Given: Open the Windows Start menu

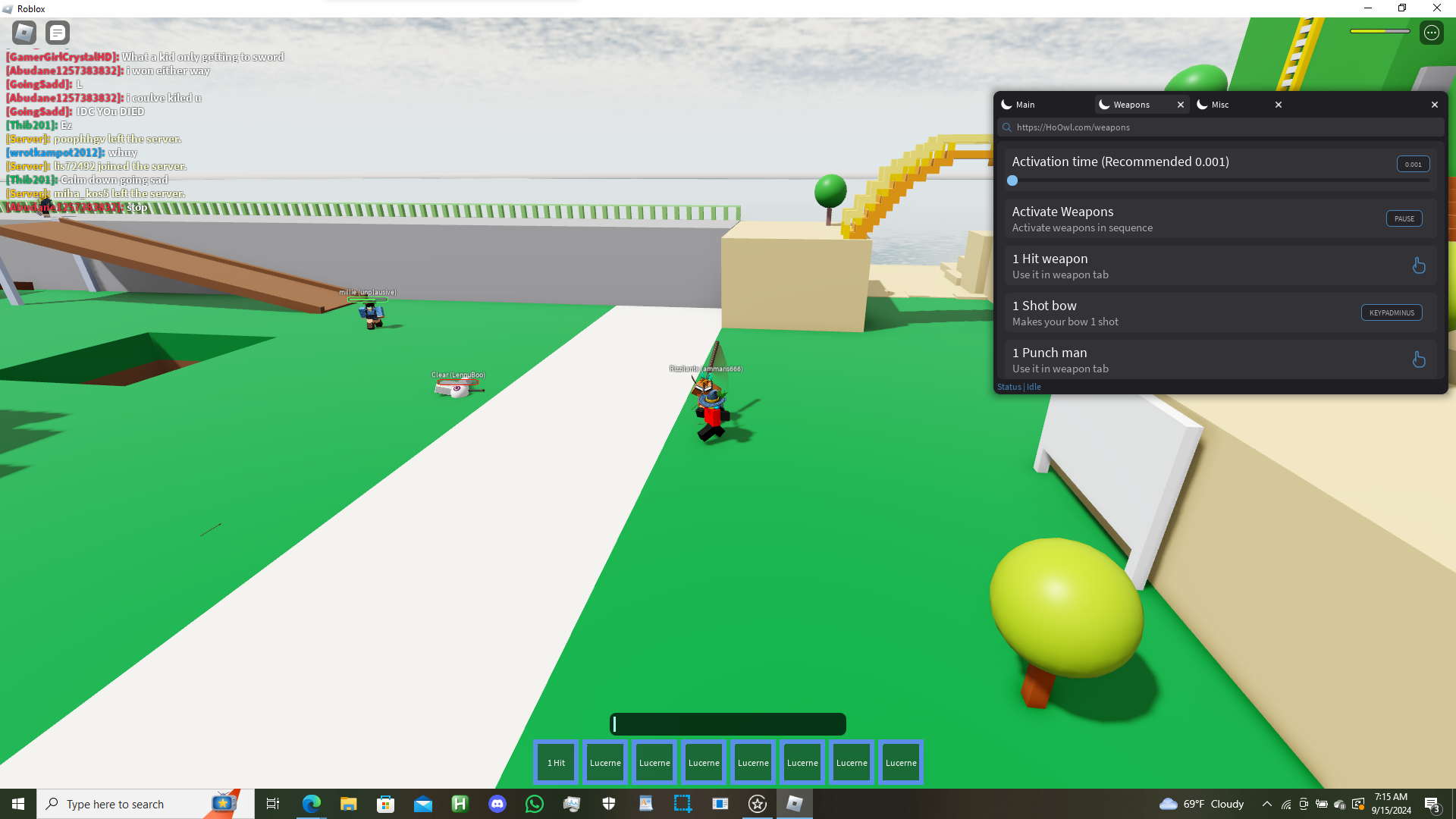Looking at the screenshot, I should click(x=18, y=804).
